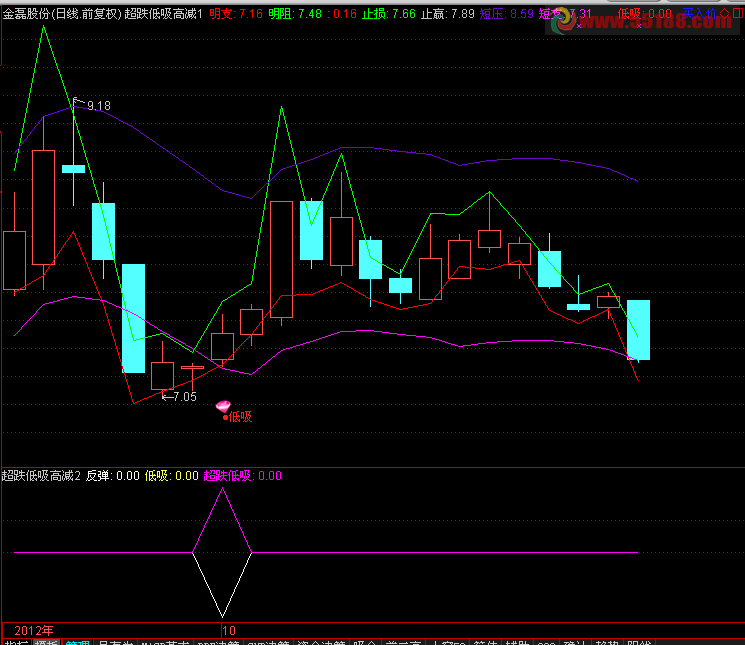Open the 超跌低吸高减1 indicator name in the header
This screenshot has height=645, width=745.
[164, 14]
